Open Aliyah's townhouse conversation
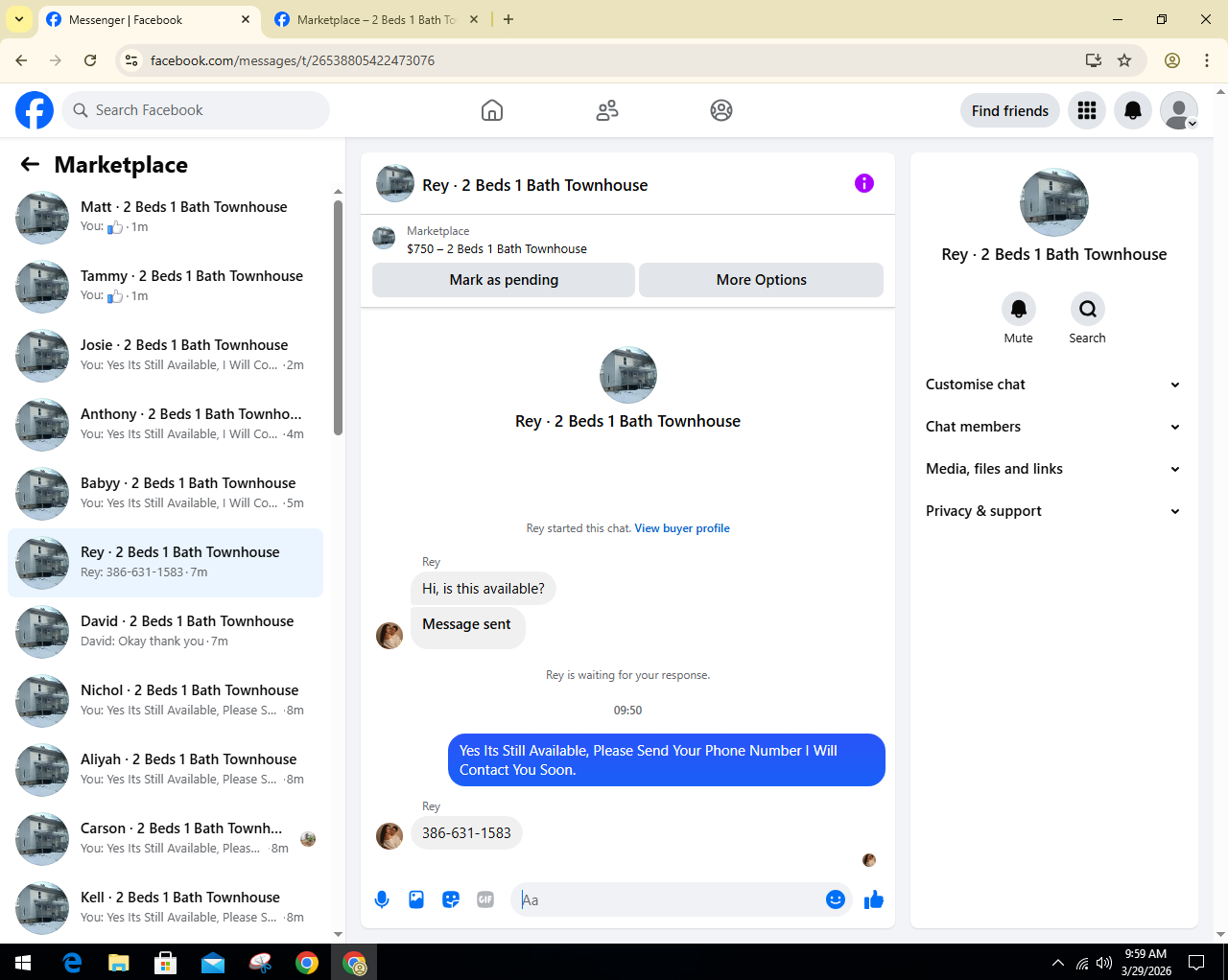 click(x=165, y=770)
